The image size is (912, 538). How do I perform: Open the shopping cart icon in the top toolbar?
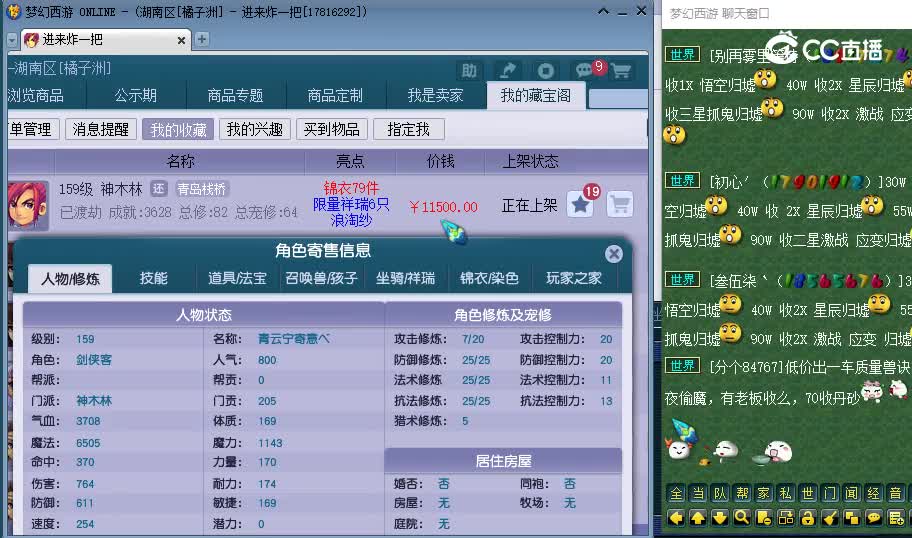621,70
